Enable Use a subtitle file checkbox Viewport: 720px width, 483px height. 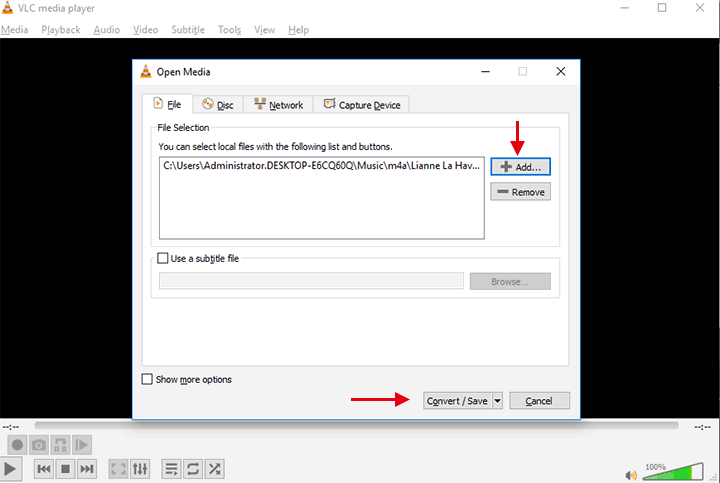[163, 258]
